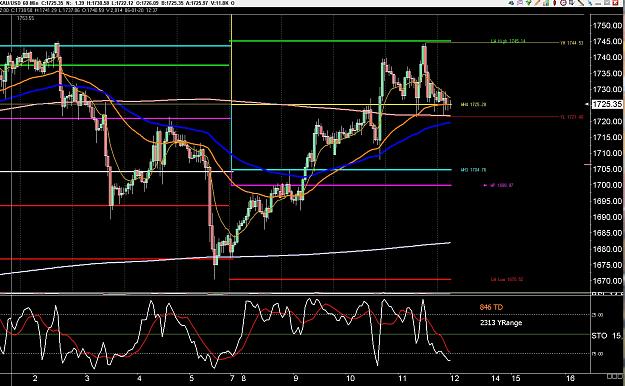Click the 1750.00 price axis label
This screenshot has width=625, height=386.
(607, 26)
